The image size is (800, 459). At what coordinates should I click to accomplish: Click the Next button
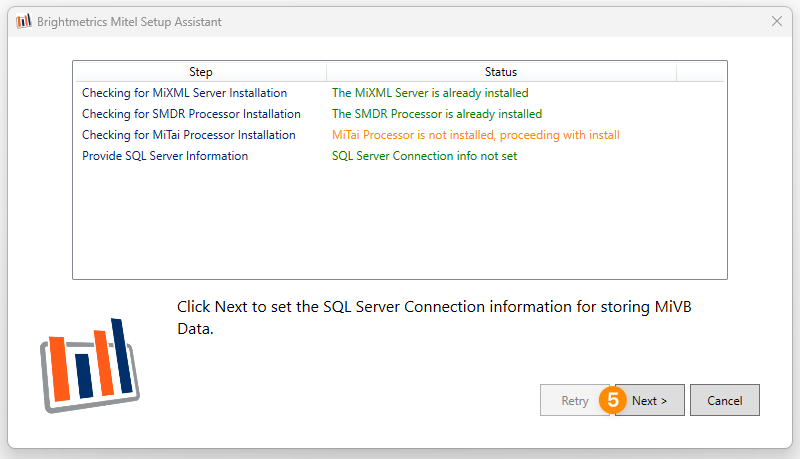point(649,400)
